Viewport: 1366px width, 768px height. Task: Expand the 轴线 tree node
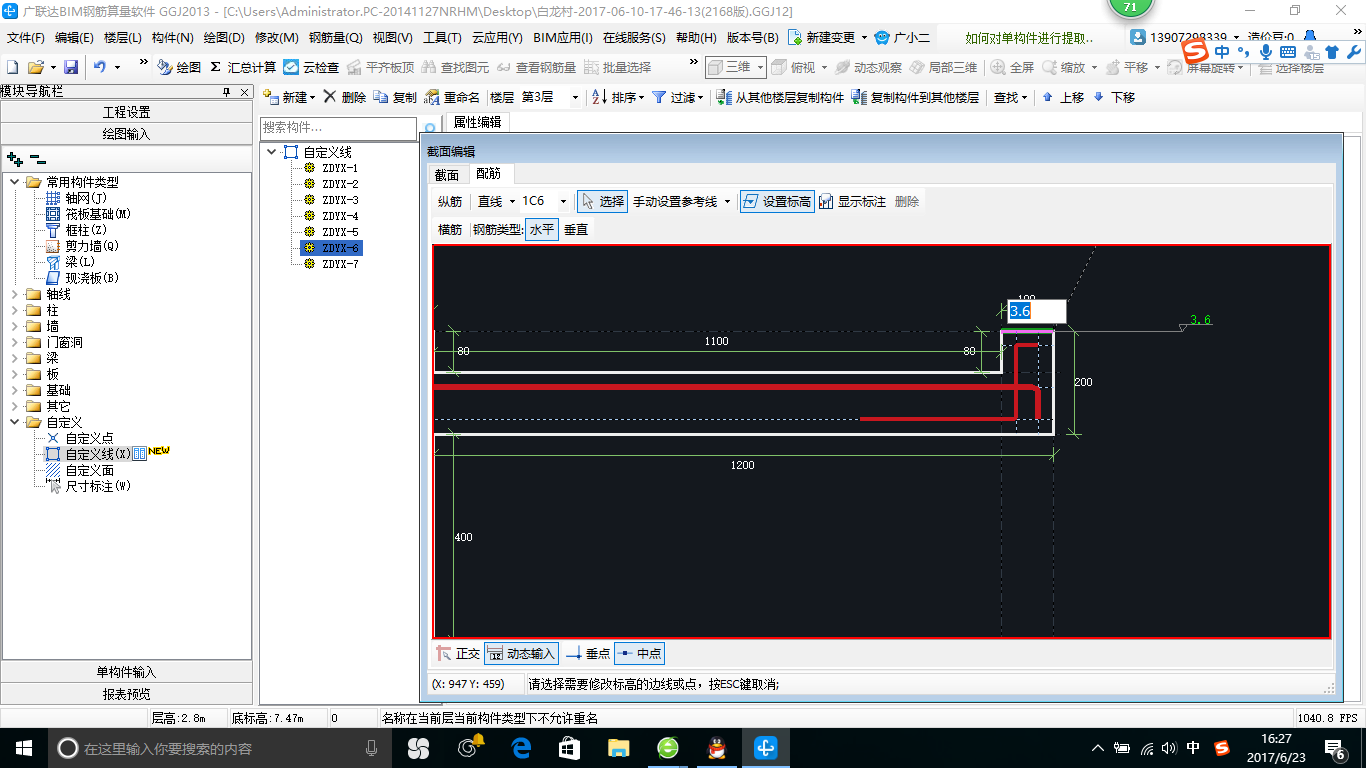[x=15, y=294]
